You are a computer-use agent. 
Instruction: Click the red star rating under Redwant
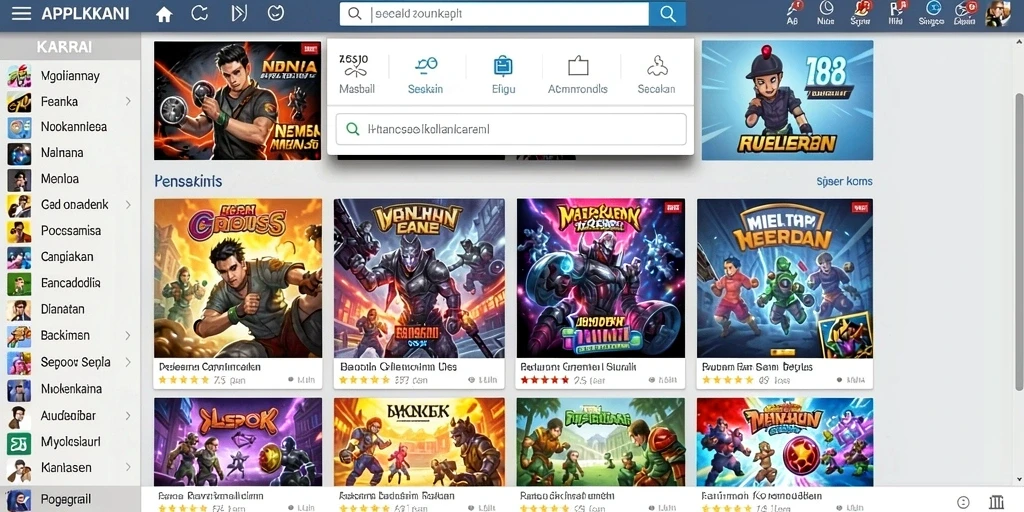[545, 379]
